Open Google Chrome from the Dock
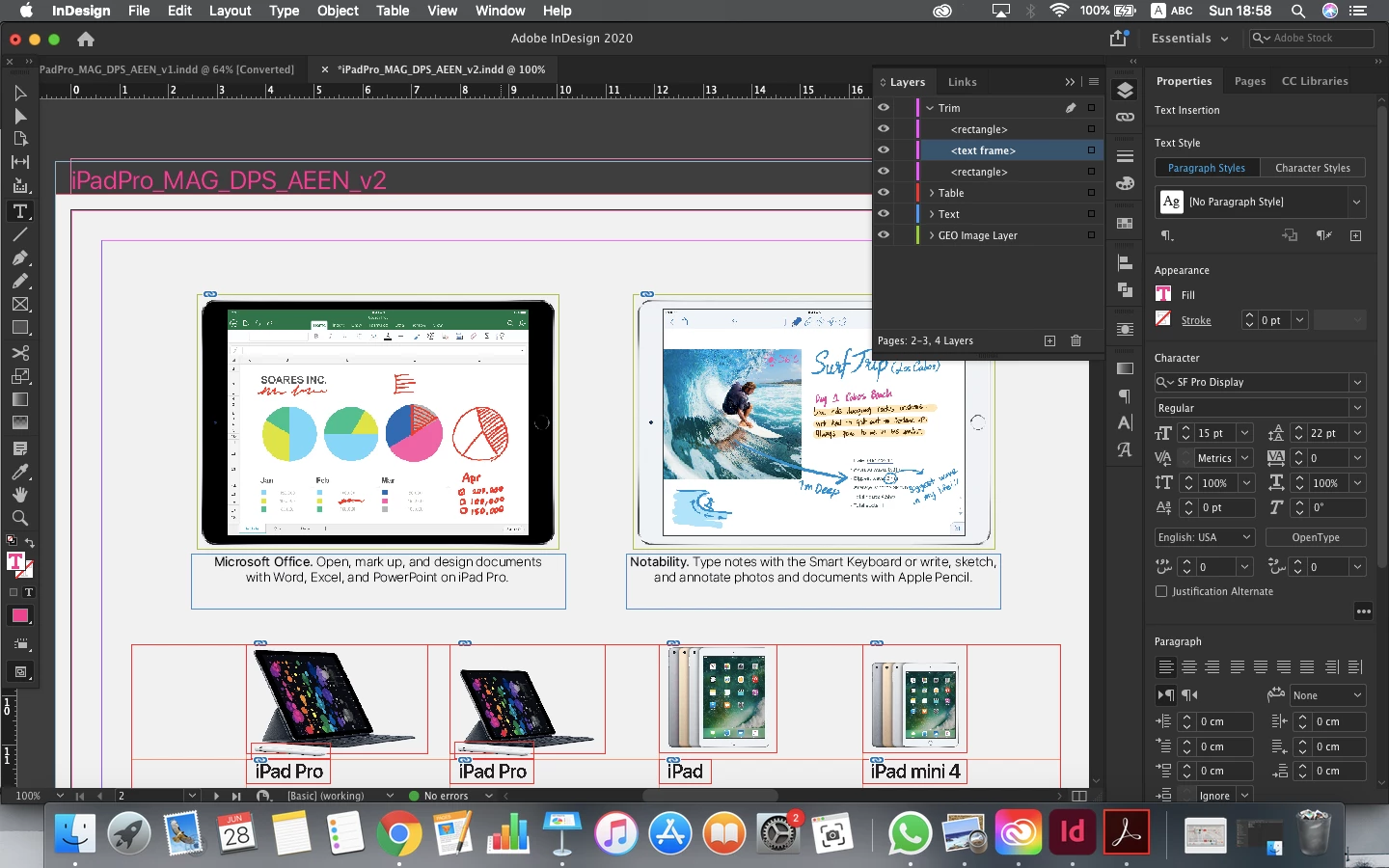The width and height of the screenshot is (1389, 868). tap(399, 832)
